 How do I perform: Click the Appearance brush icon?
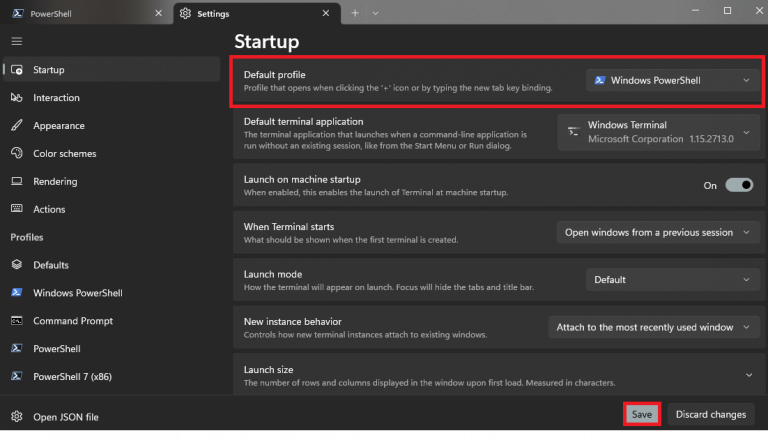click(x=17, y=125)
